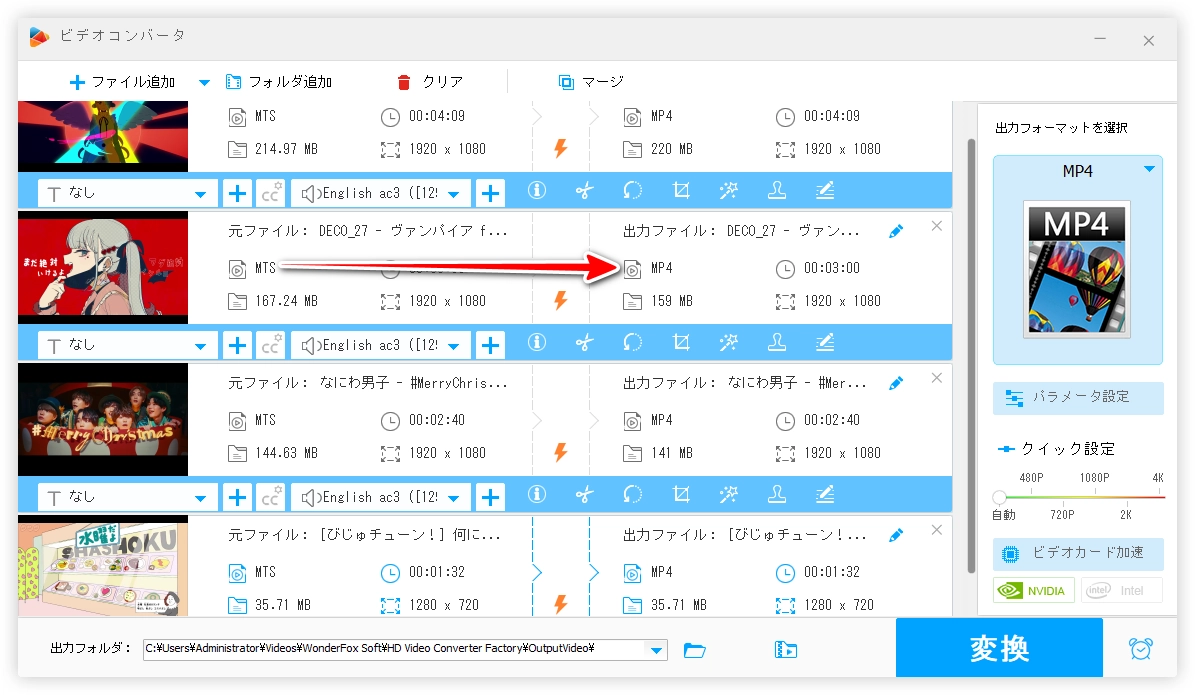Rename the なにわ男子 output file with pencil icon
Screen dimensions: 1195x695
pos(896,383)
